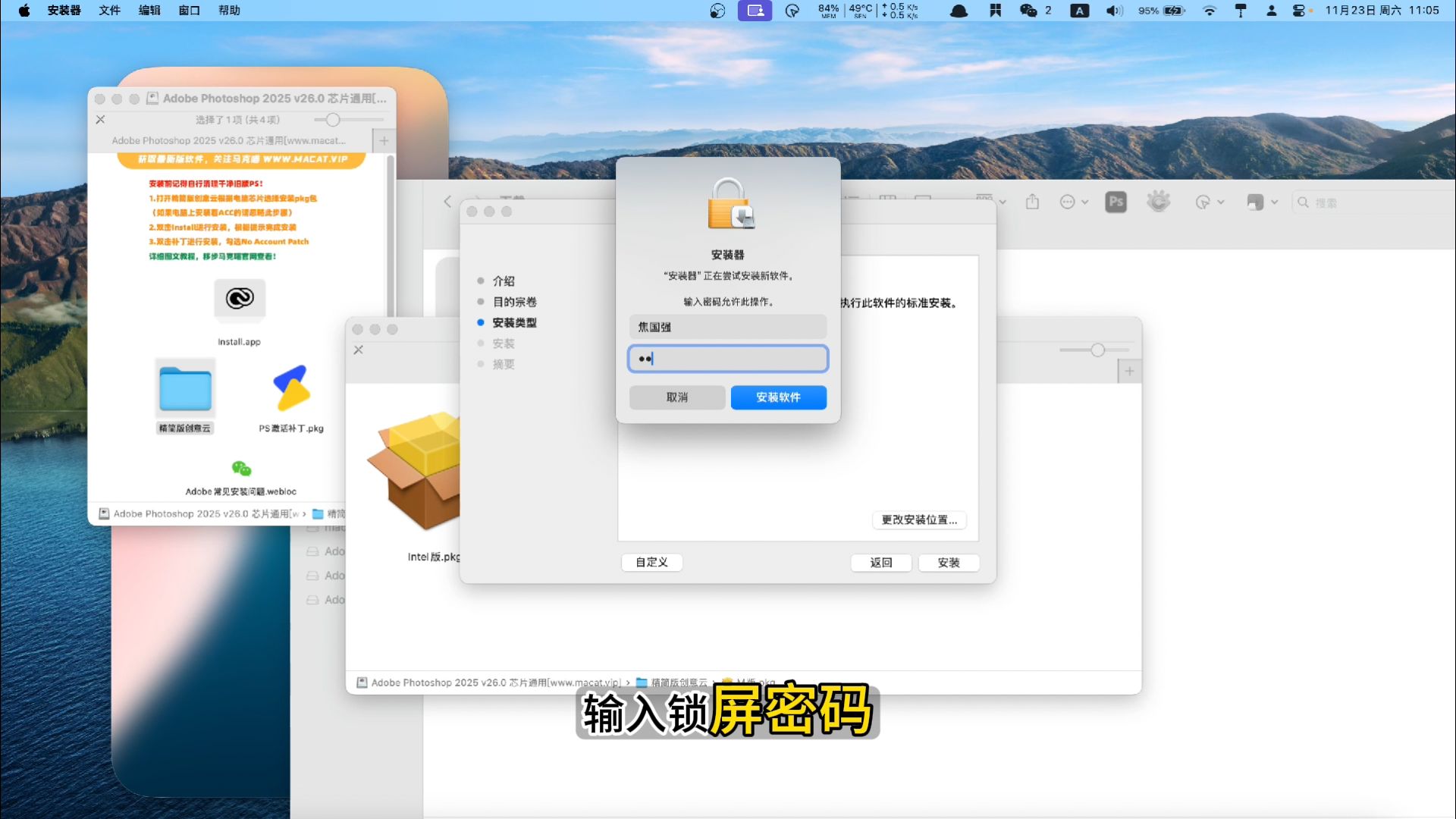Click the screen sharing icon highlighted in menu bar
Viewport: 1456px width, 819px height.
pyautogui.click(x=755, y=11)
